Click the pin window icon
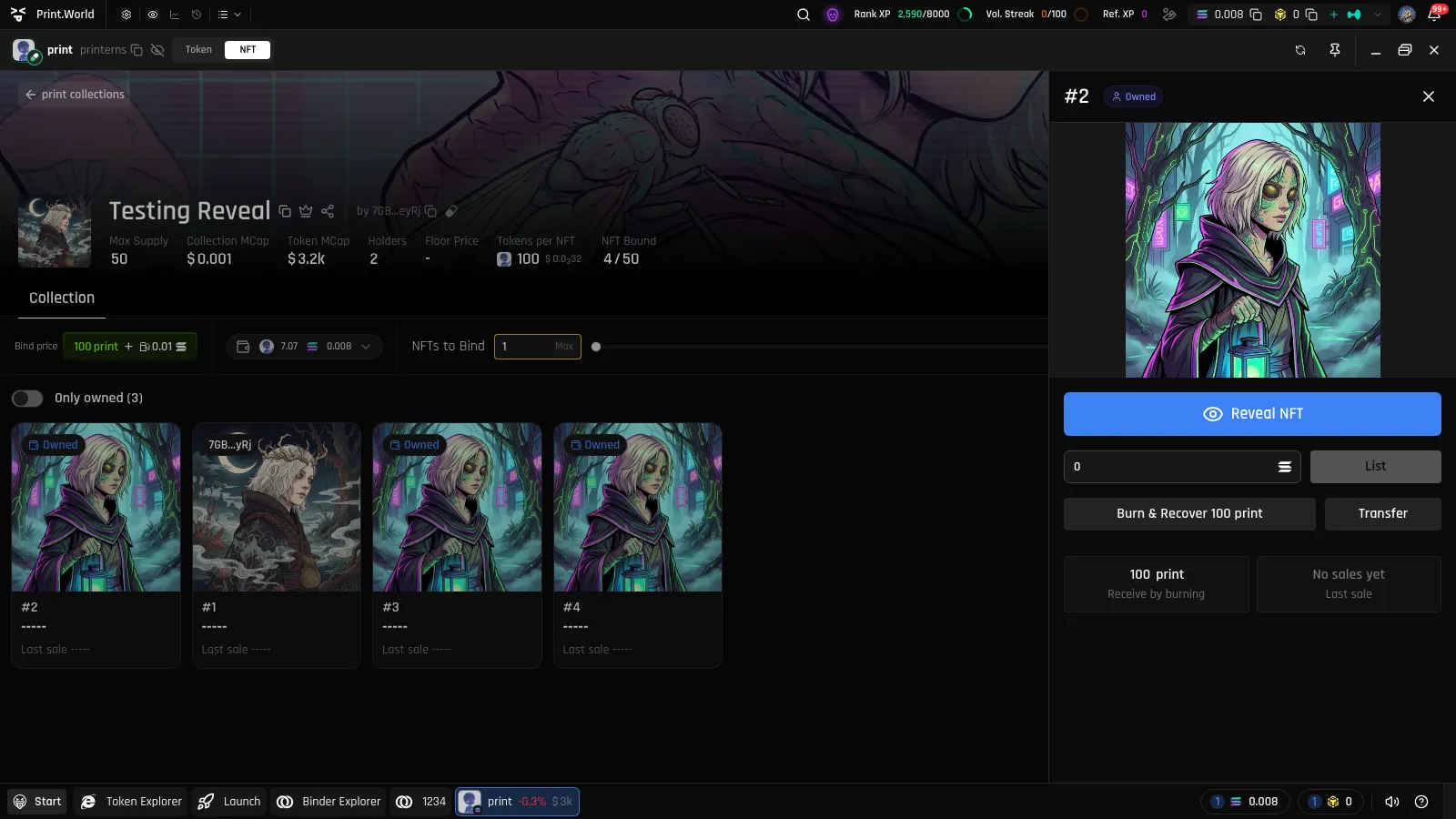This screenshot has width=1456, height=819. tap(1335, 50)
